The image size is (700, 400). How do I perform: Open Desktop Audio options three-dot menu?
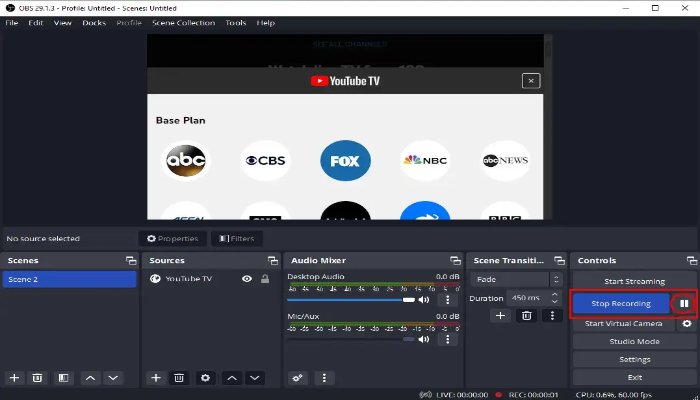click(x=447, y=300)
